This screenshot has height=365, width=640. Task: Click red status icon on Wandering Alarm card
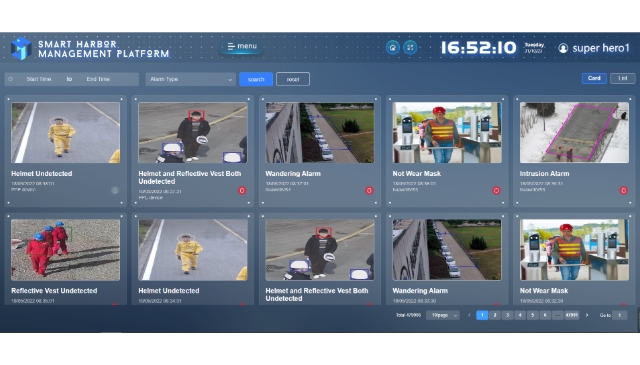click(x=369, y=190)
